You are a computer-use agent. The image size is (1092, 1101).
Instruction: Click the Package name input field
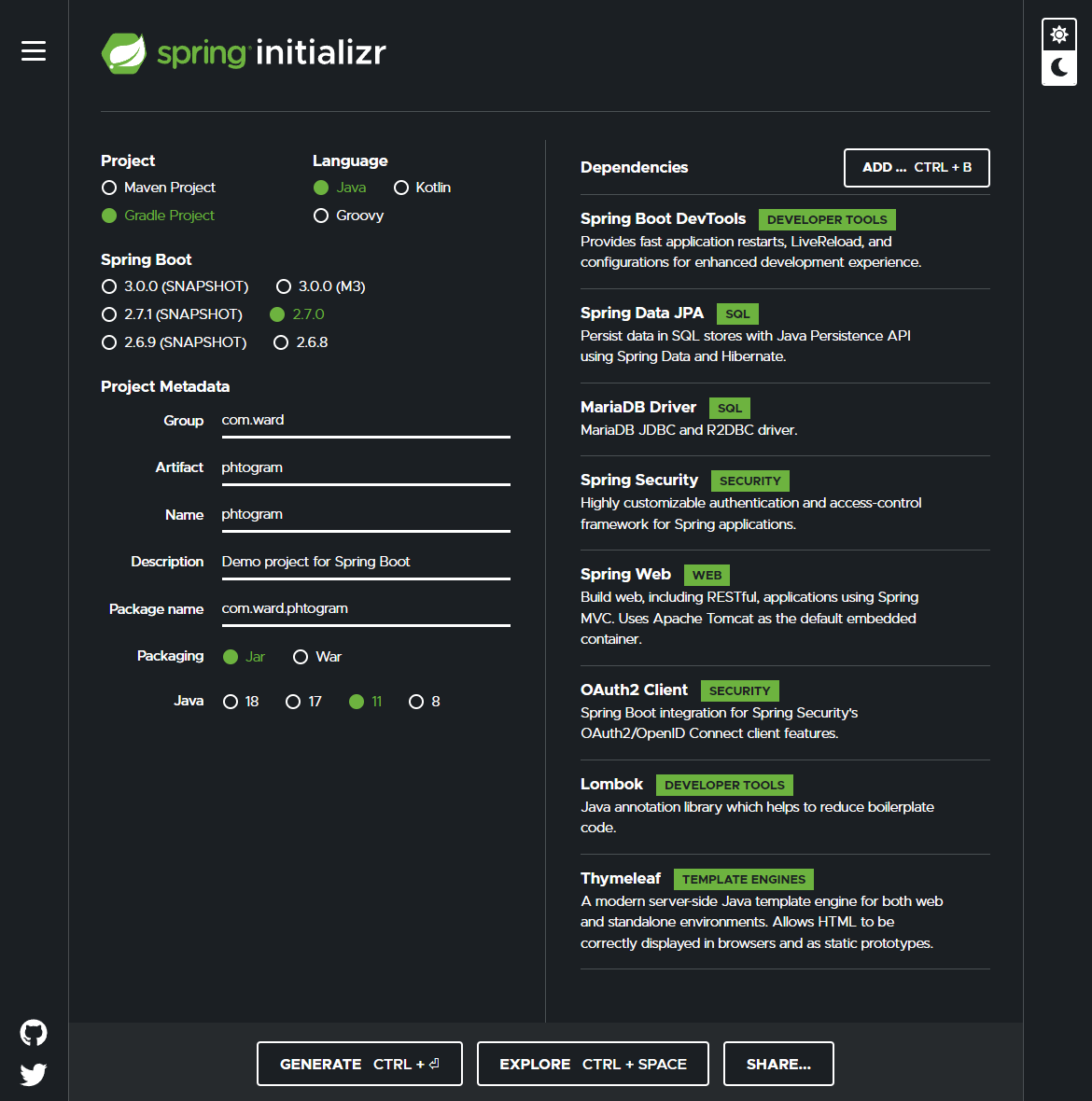click(x=365, y=608)
